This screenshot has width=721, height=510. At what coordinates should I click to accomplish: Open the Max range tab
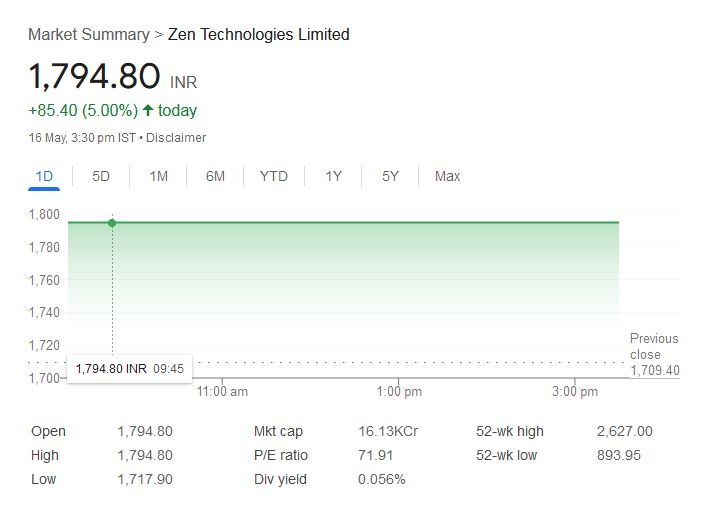click(x=447, y=176)
